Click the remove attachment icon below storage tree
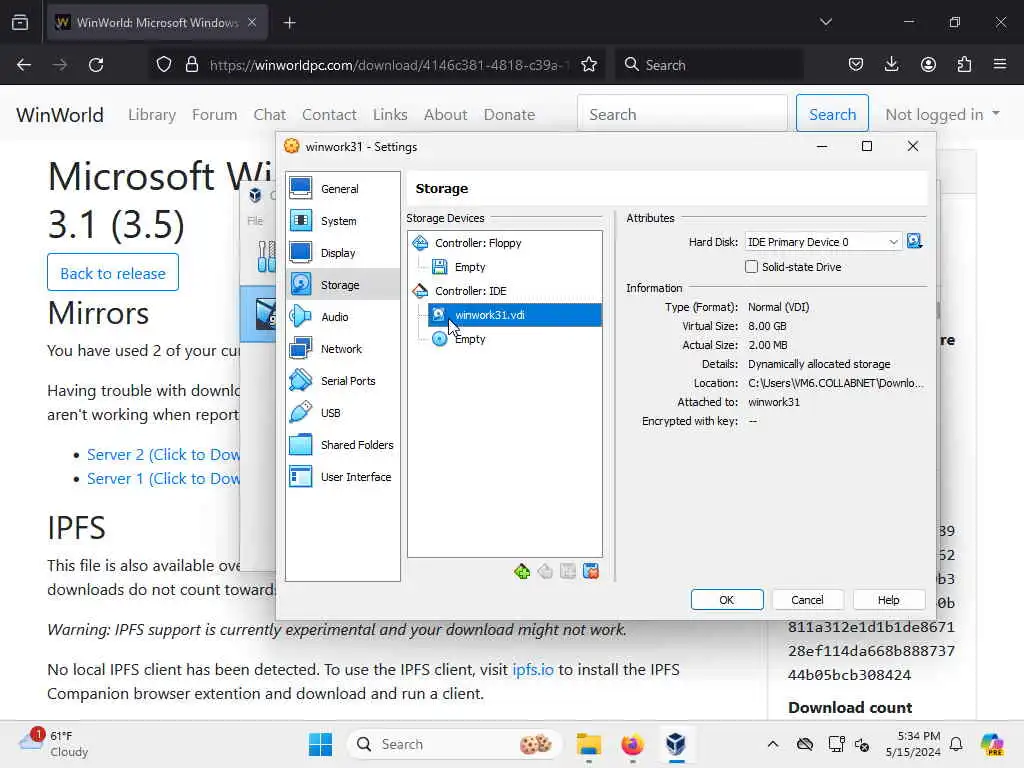Image resolution: width=1024 pixels, height=768 pixels. 591,572
